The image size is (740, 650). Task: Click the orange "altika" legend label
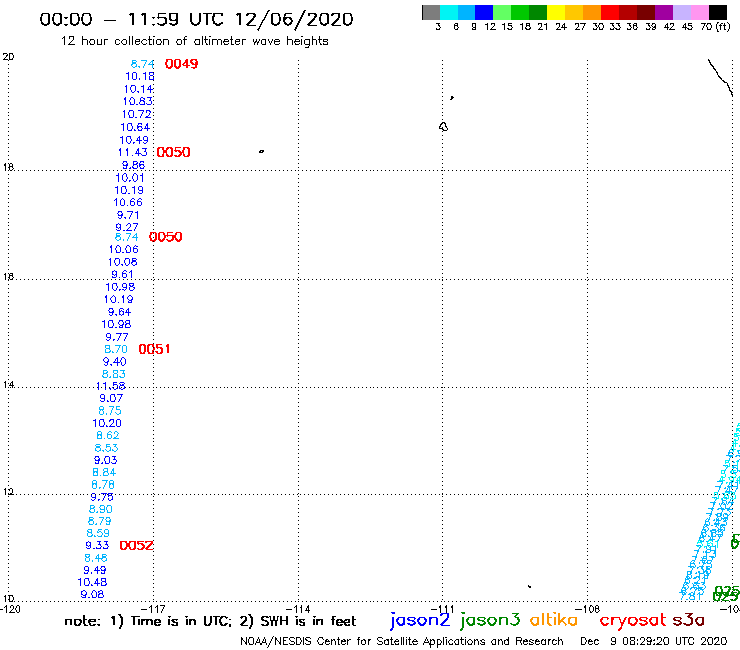pyautogui.click(x=554, y=620)
